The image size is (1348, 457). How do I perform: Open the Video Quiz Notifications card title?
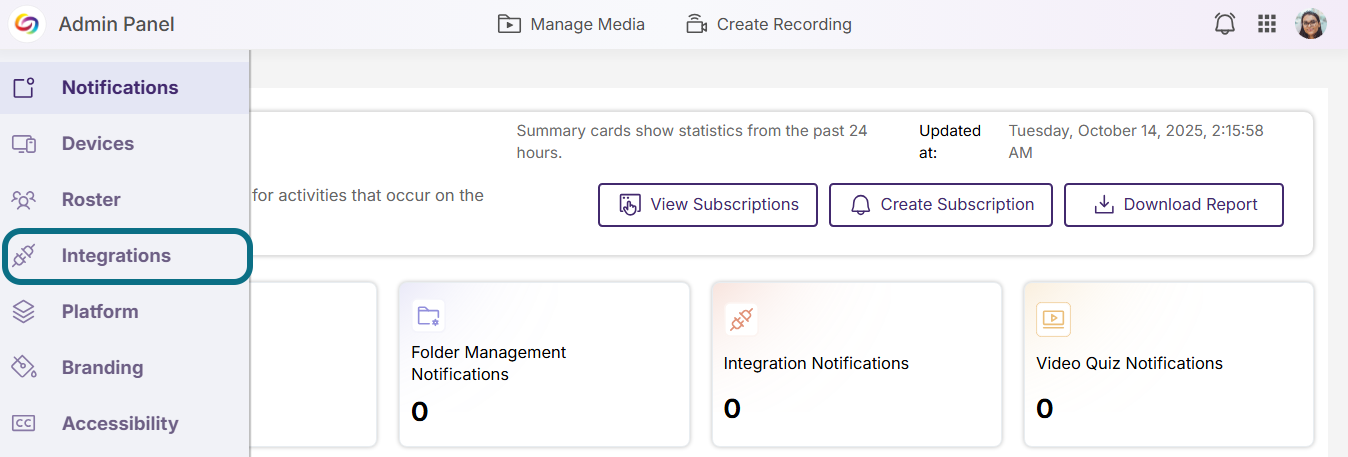tap(1129, 364)
